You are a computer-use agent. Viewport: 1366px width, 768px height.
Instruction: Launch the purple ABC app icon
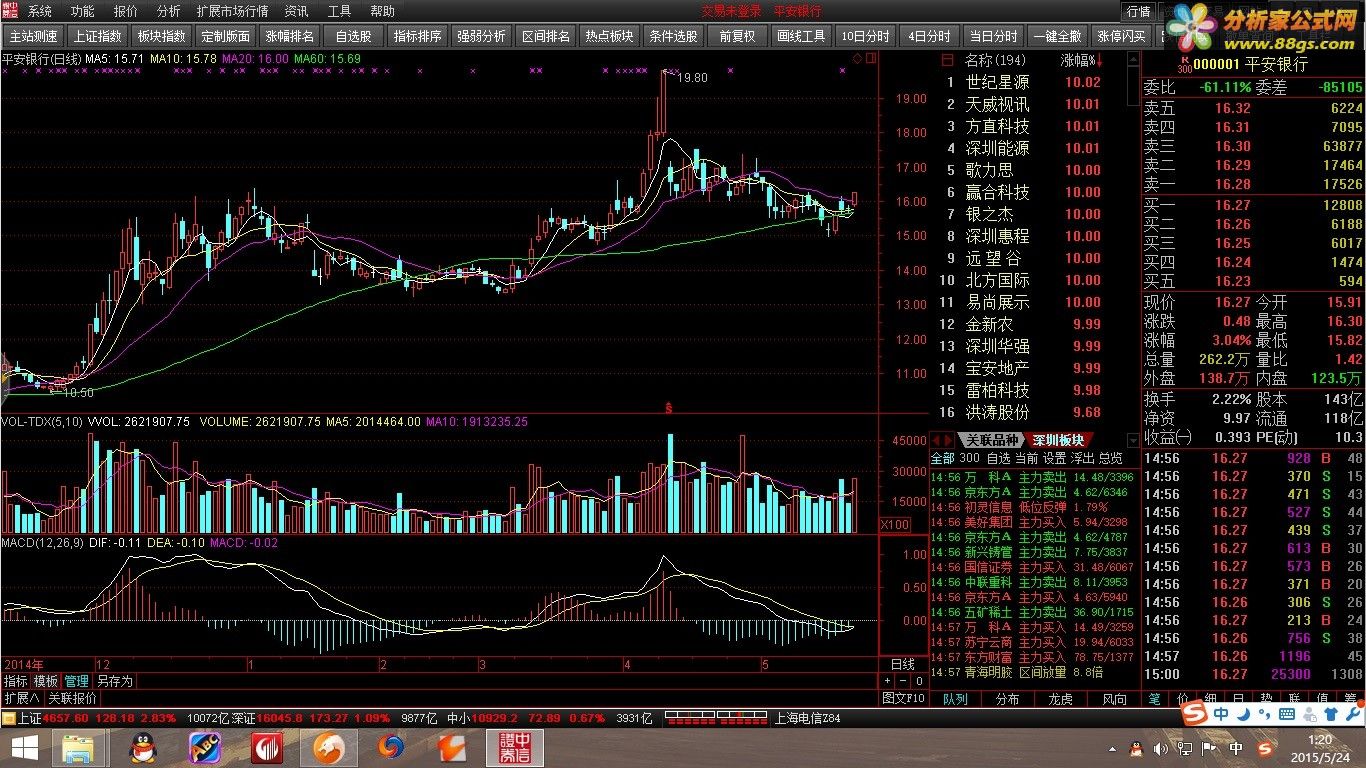click(205, 747)
